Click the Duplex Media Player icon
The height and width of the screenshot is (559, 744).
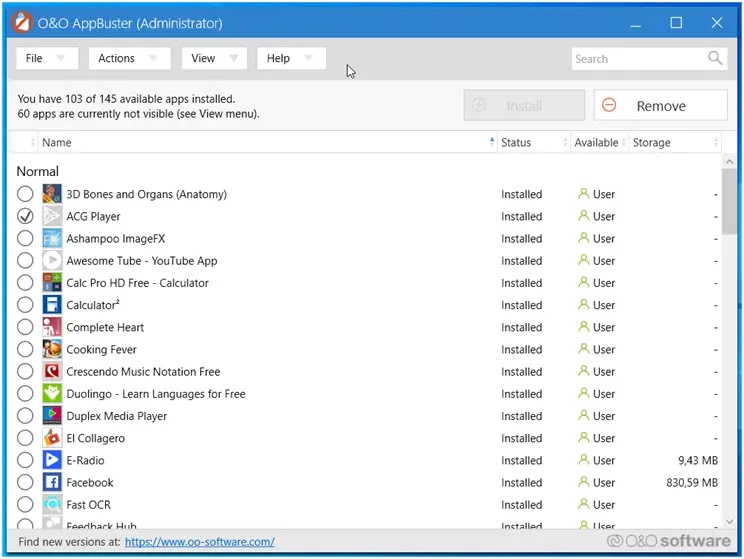(52, 416)
